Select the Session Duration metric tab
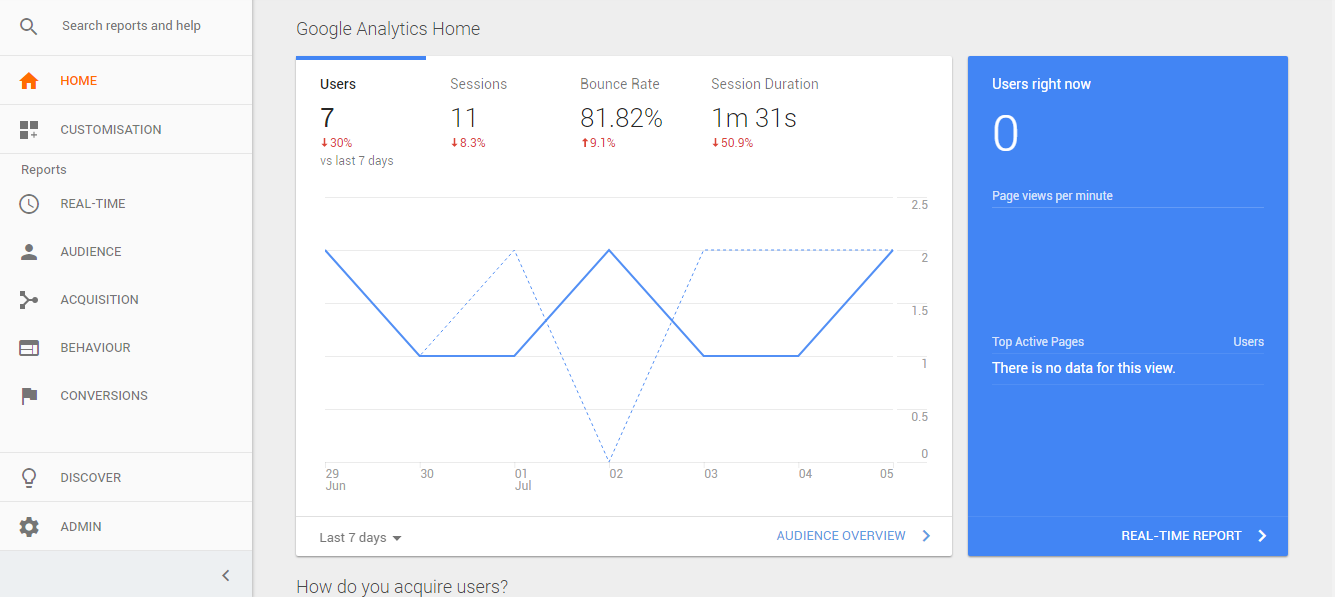The height and width of the screenshot is (597, 1335). (765, 85)
